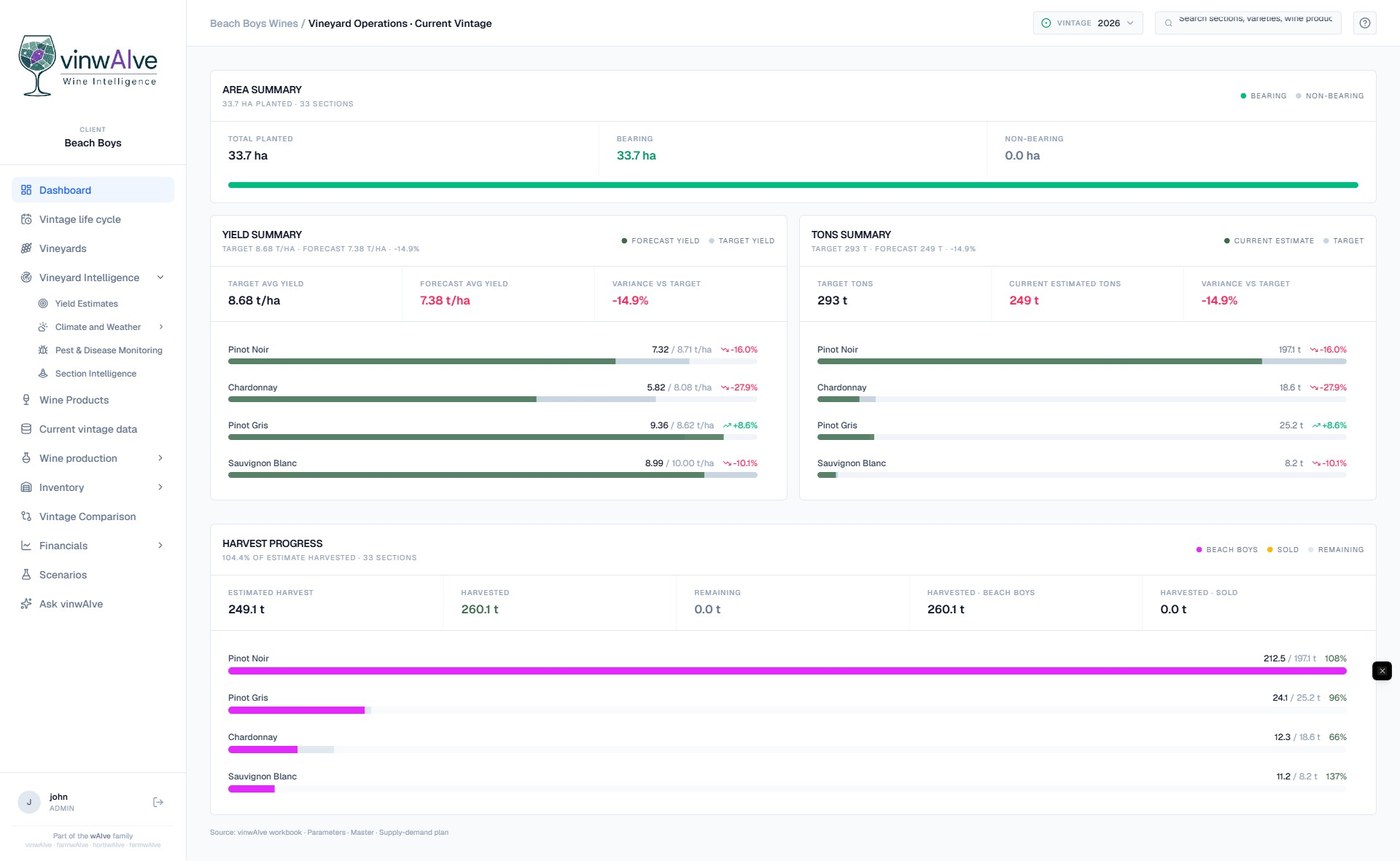Click the Wine production flask icon
The height and width of the screenshot is (861, 1400).
pos(27,458)
